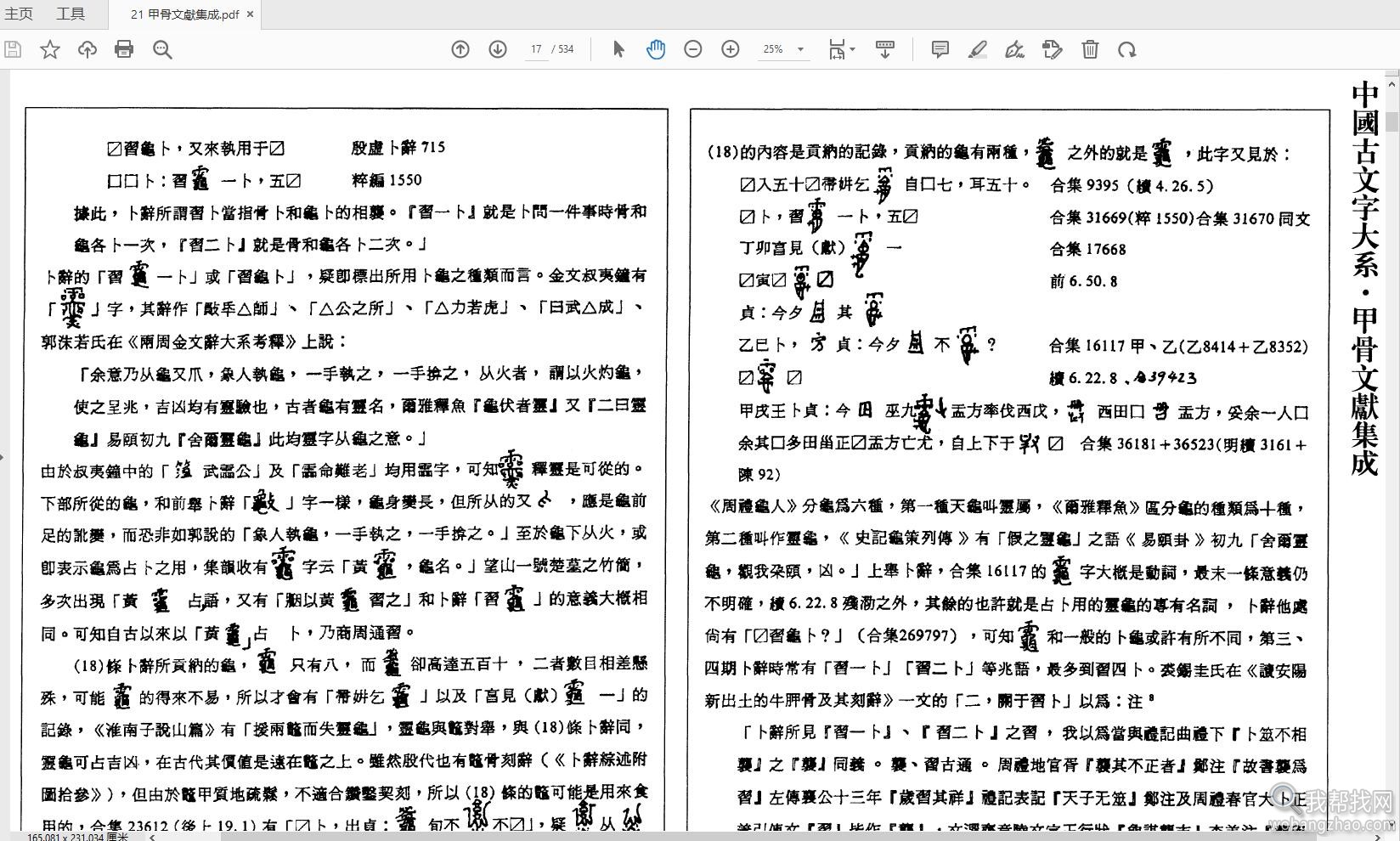The image size is (1400, 841).
Task: Expand the left navigation pane arrow
Action: (x=3, y=457)
